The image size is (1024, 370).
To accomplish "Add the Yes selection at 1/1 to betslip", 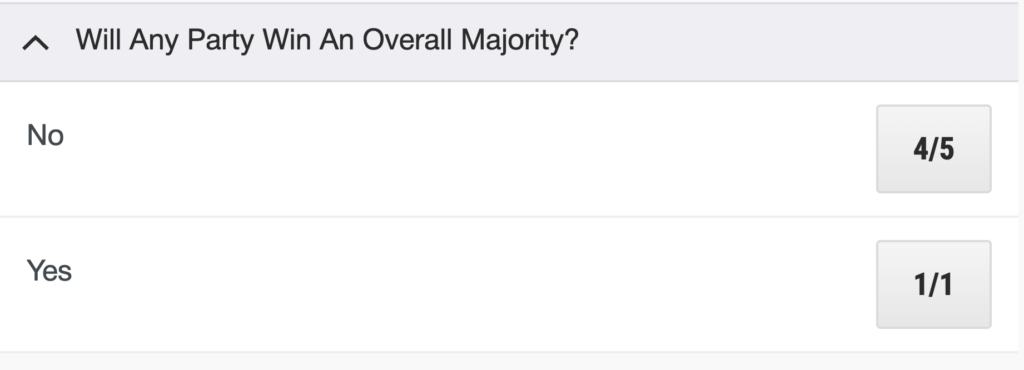I will 933,285.
